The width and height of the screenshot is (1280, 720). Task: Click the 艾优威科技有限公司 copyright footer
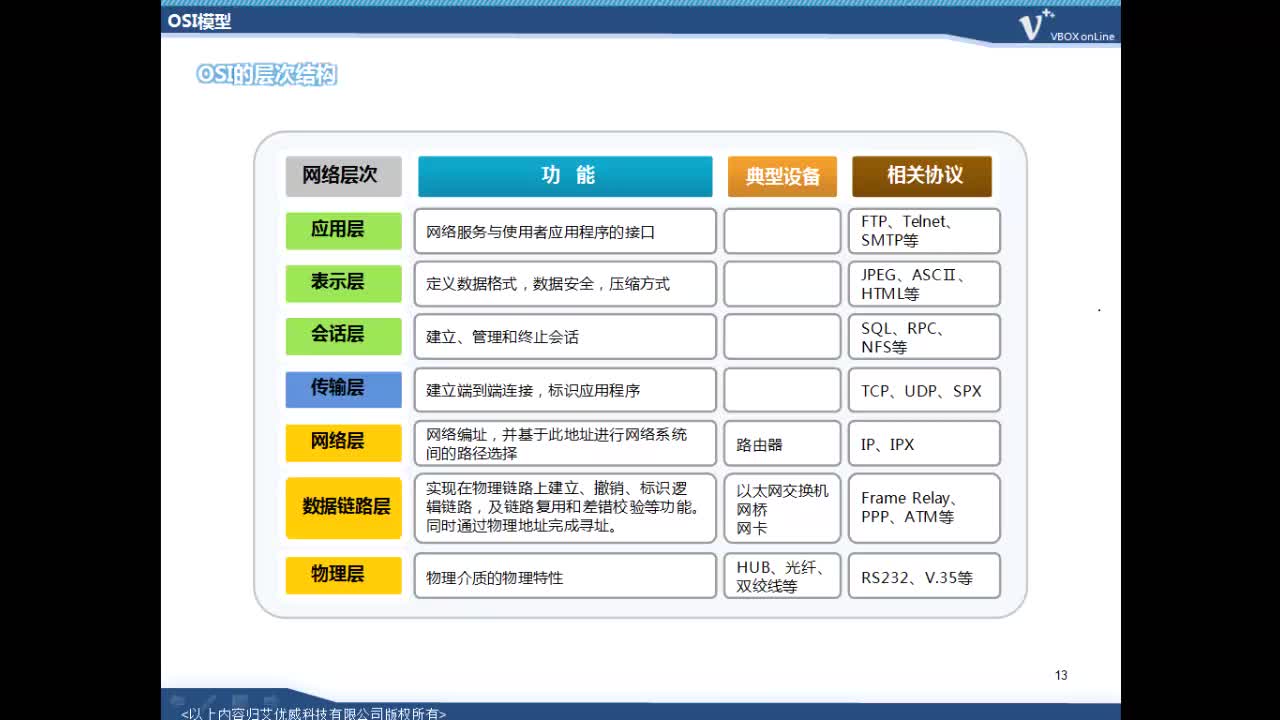(x=313, y=713)
